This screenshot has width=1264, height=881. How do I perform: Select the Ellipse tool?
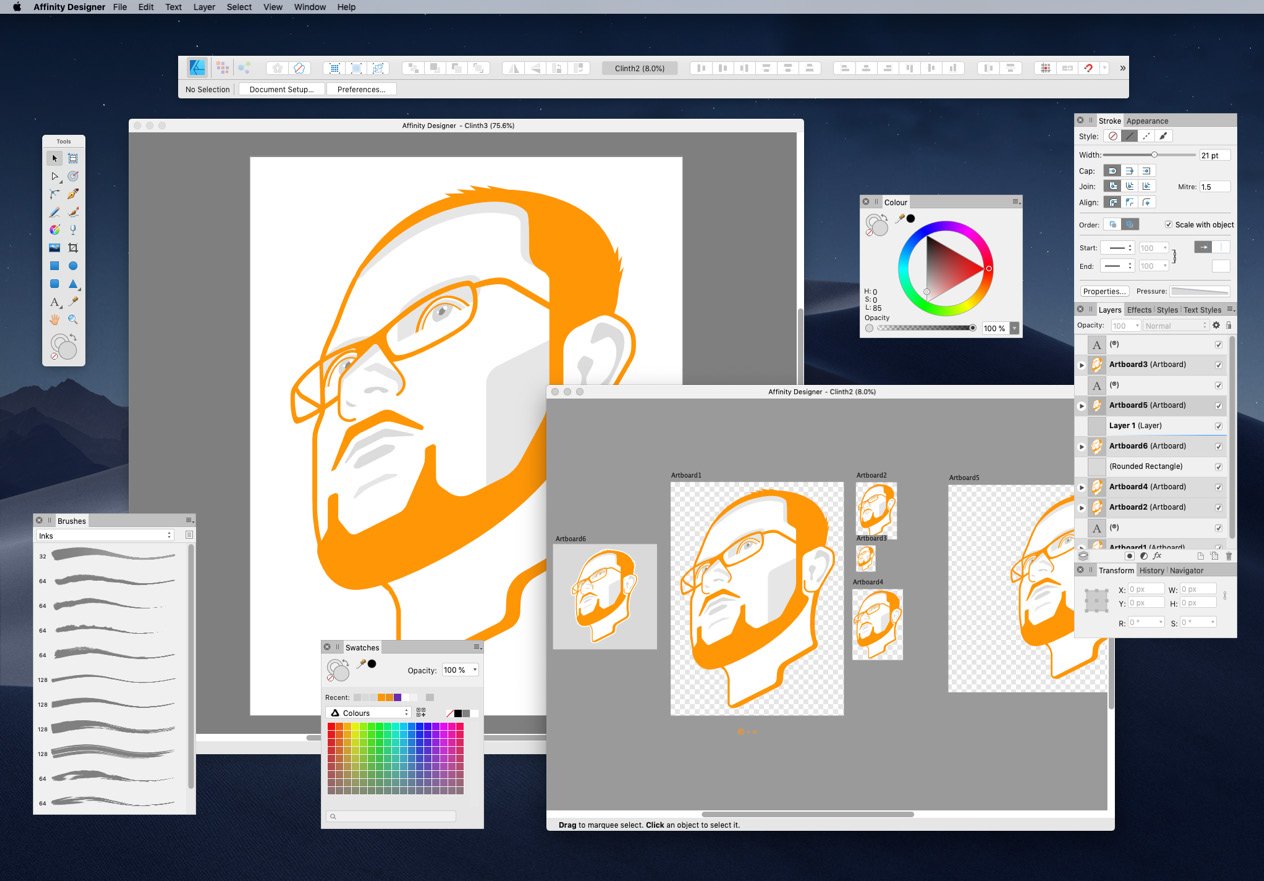(73, 266)
